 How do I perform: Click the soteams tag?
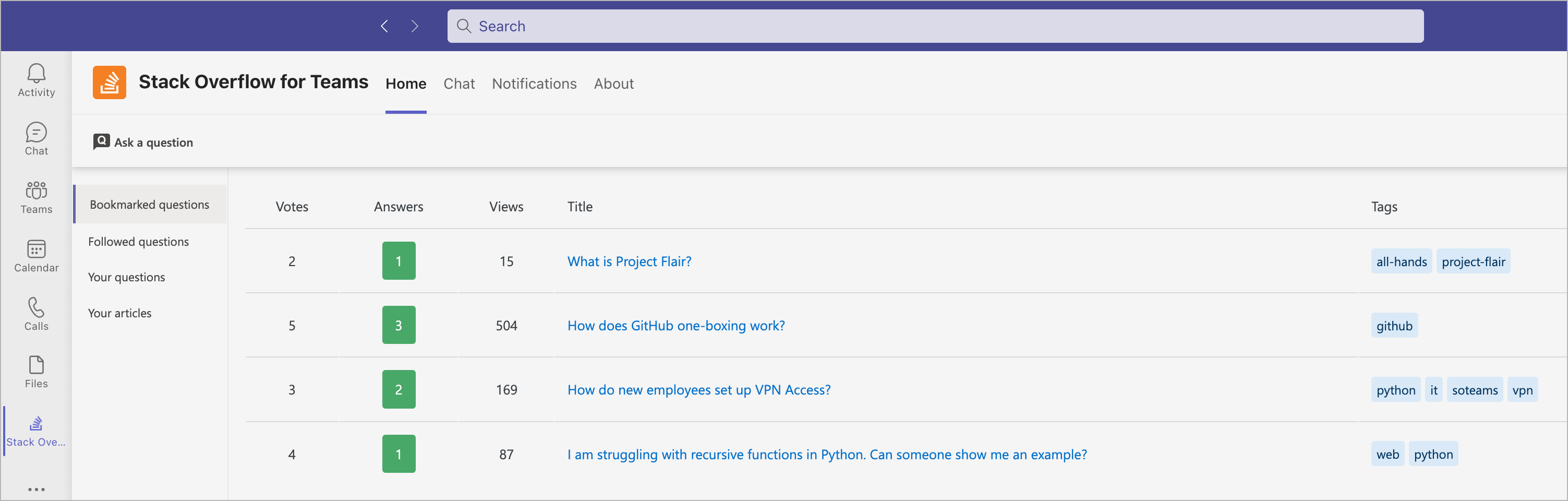click(x=1475, y=390)
